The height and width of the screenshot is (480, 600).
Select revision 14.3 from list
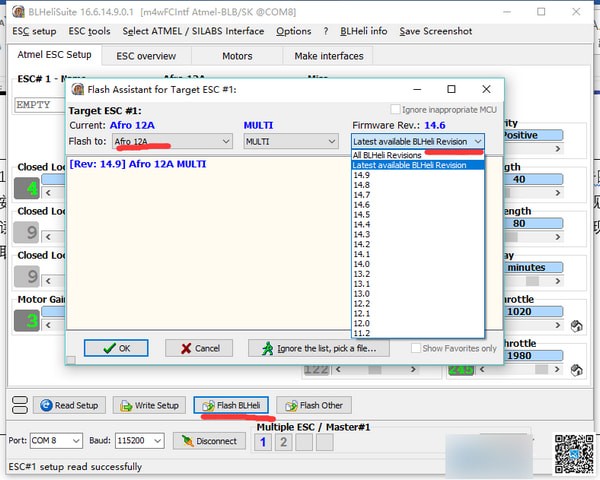[x=418, y=234]
